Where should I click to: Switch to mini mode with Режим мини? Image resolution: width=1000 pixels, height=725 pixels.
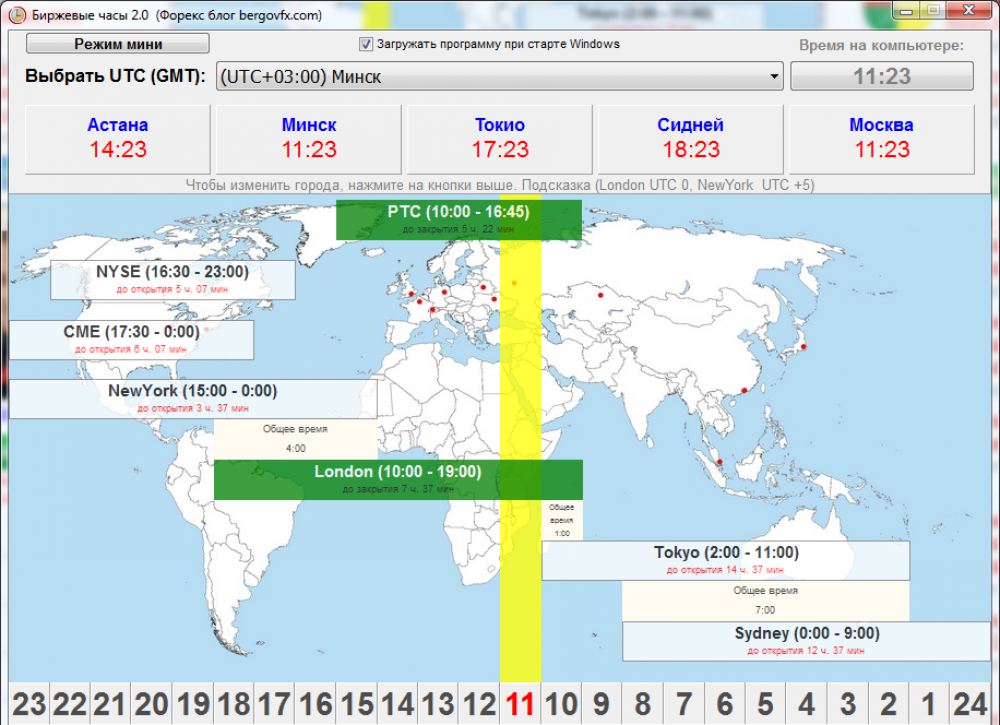118,44
